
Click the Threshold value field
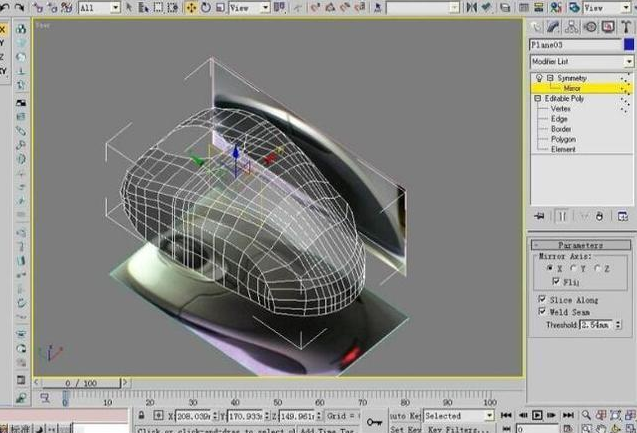[596, 325]
